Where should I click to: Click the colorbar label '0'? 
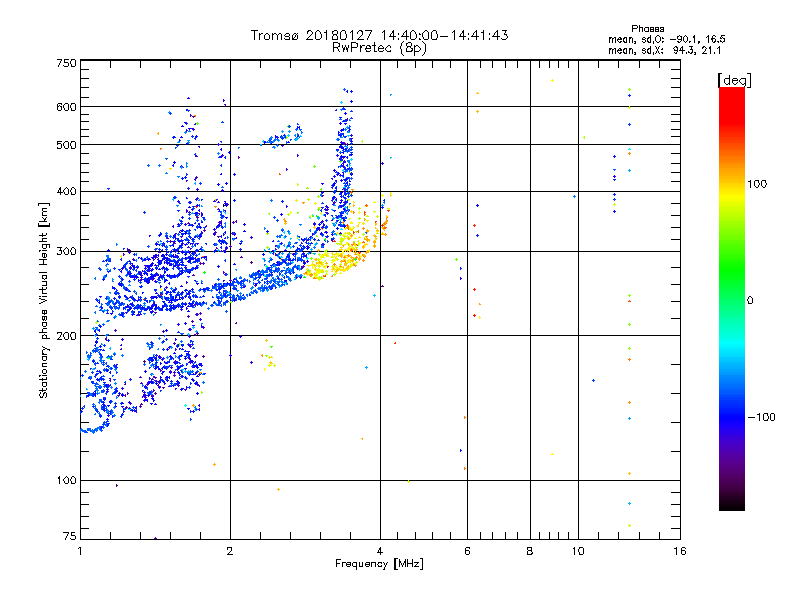point(749,301)
